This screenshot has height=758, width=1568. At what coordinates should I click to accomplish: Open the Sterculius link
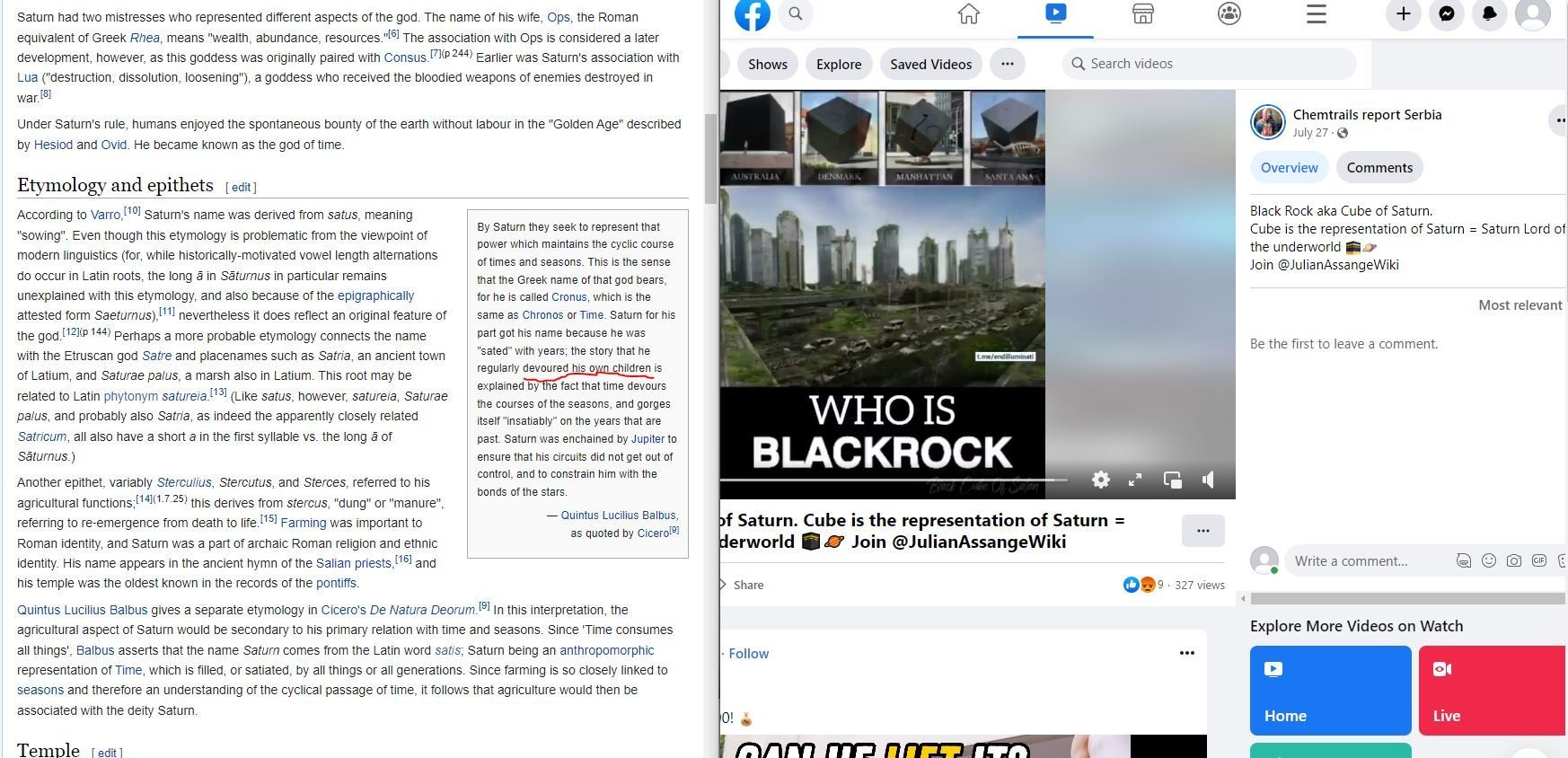184,482
